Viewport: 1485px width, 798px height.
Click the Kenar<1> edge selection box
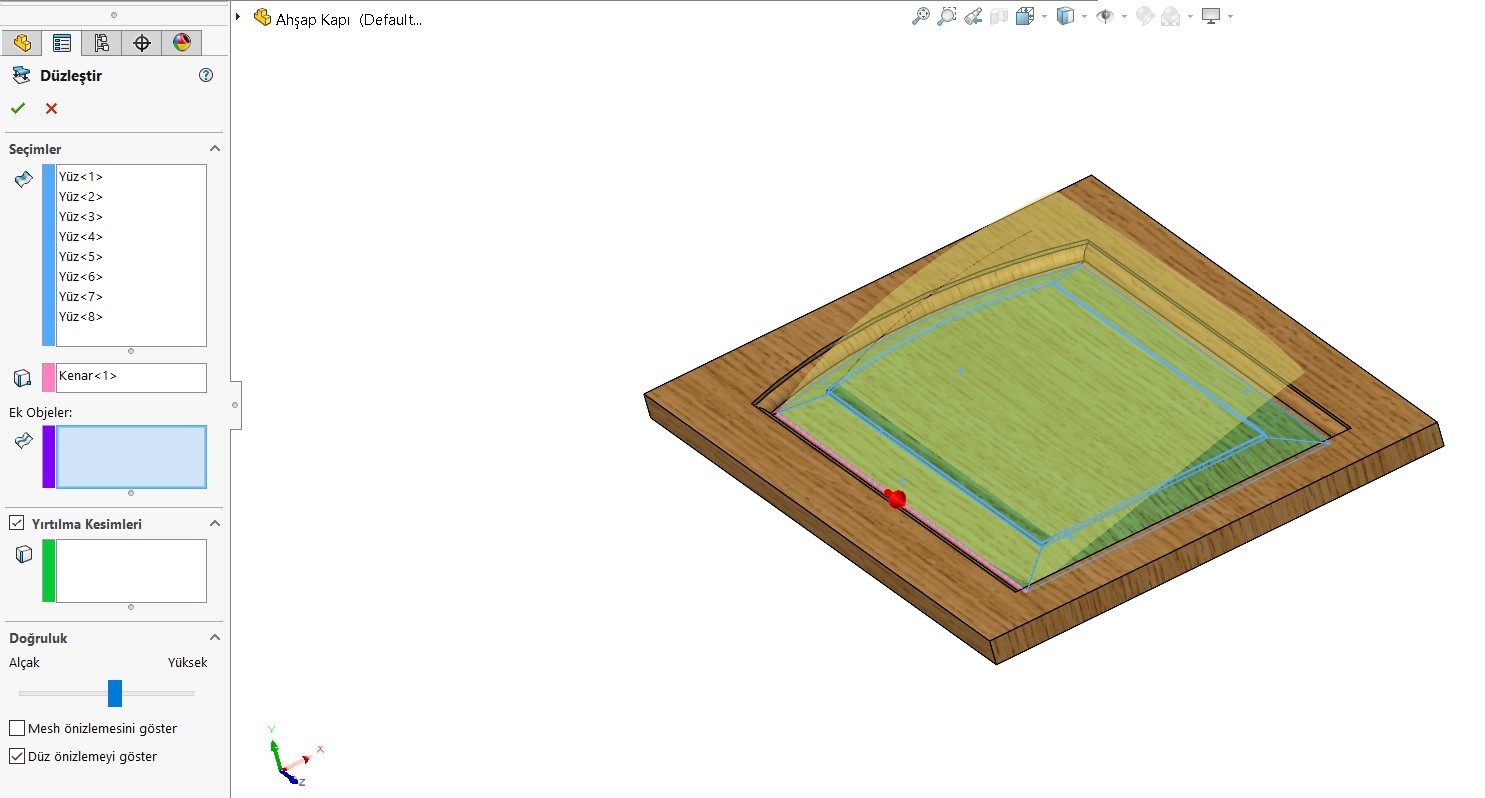pyautogui.click(x=131, y=377)
